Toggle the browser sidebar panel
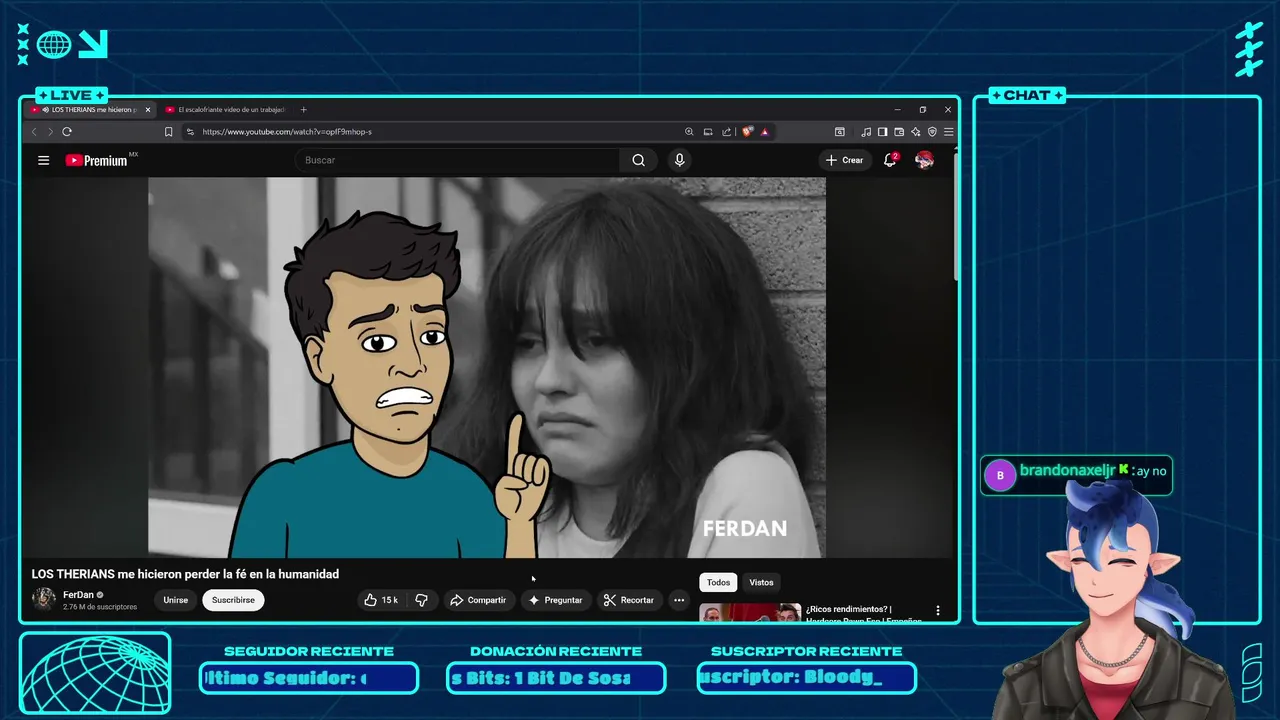 882,131
